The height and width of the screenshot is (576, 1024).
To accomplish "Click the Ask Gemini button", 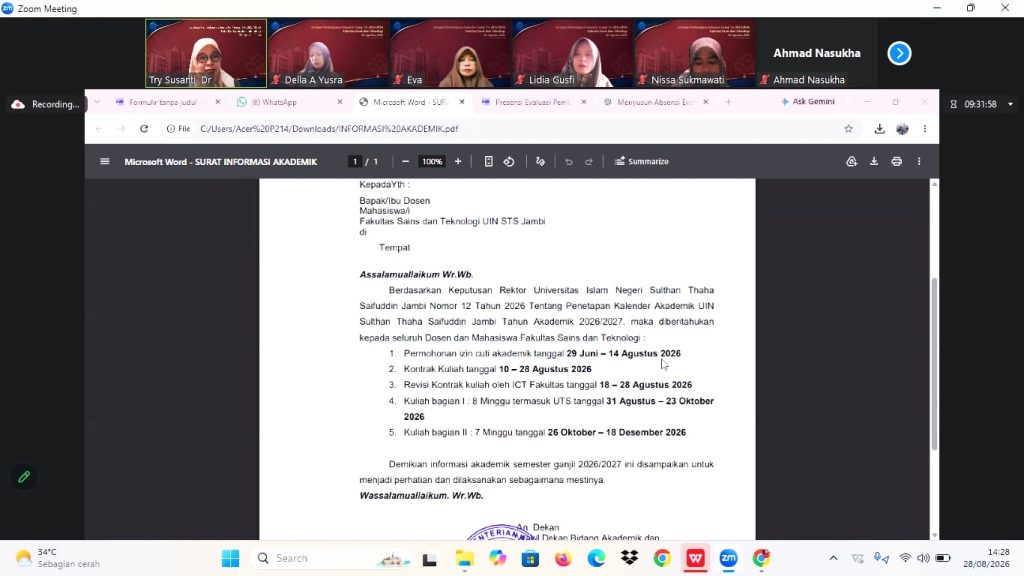I will pyautogui.click(x=808, y=102).
